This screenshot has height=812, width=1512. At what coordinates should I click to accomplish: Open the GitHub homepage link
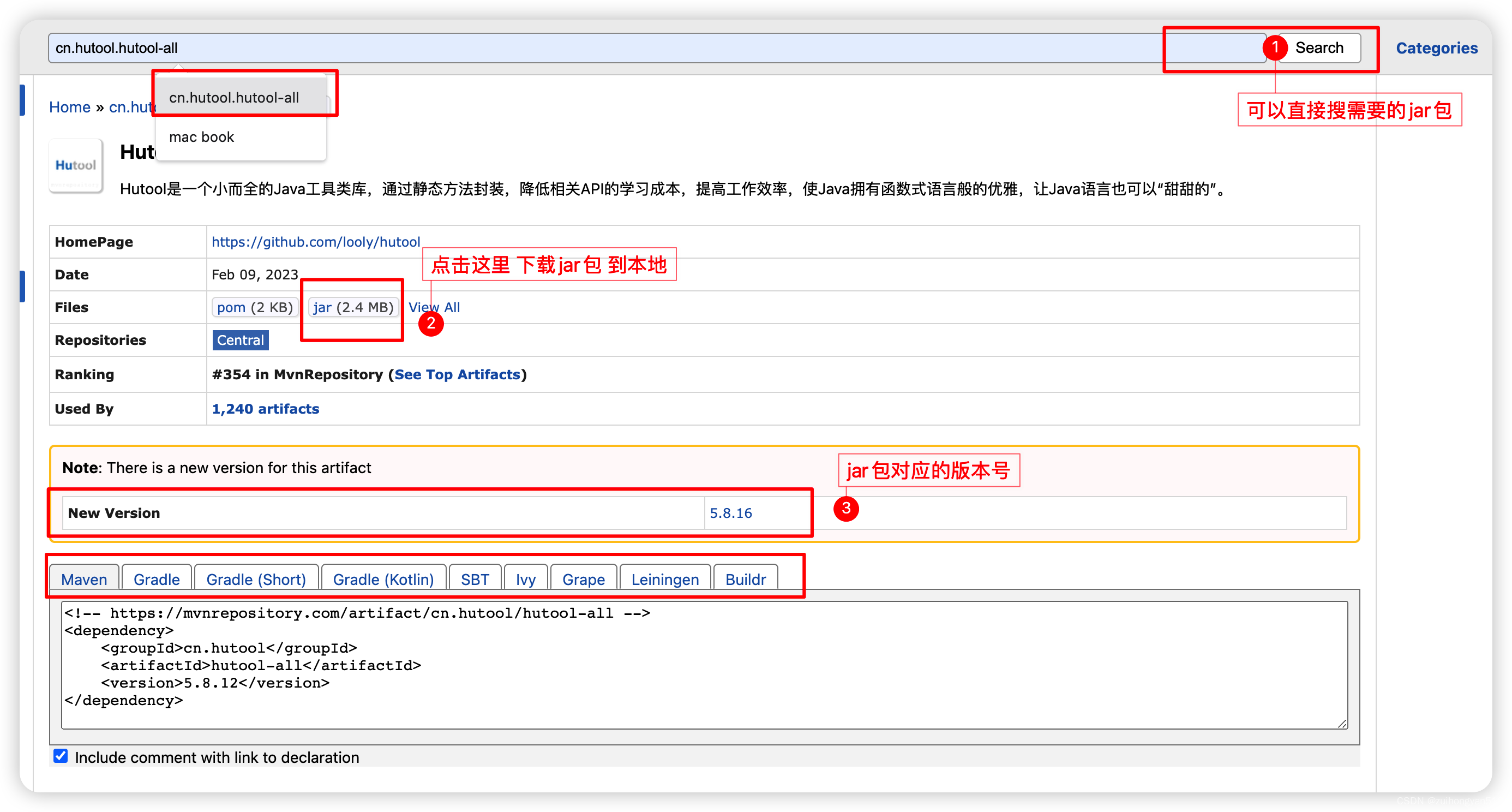point(316,242)
